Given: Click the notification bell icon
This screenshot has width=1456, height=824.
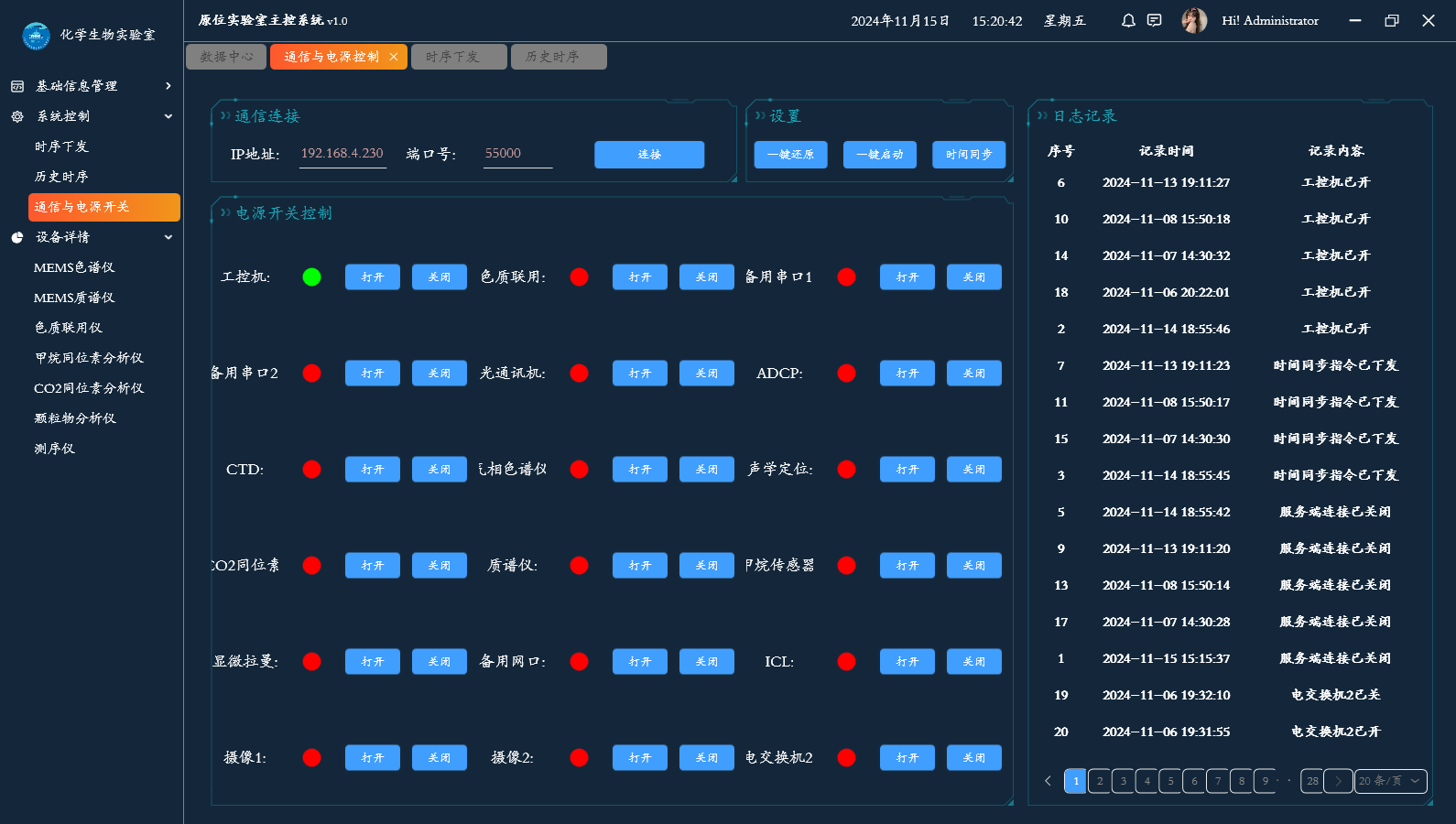Looking at the screenshot, I should pos(1128,20).
